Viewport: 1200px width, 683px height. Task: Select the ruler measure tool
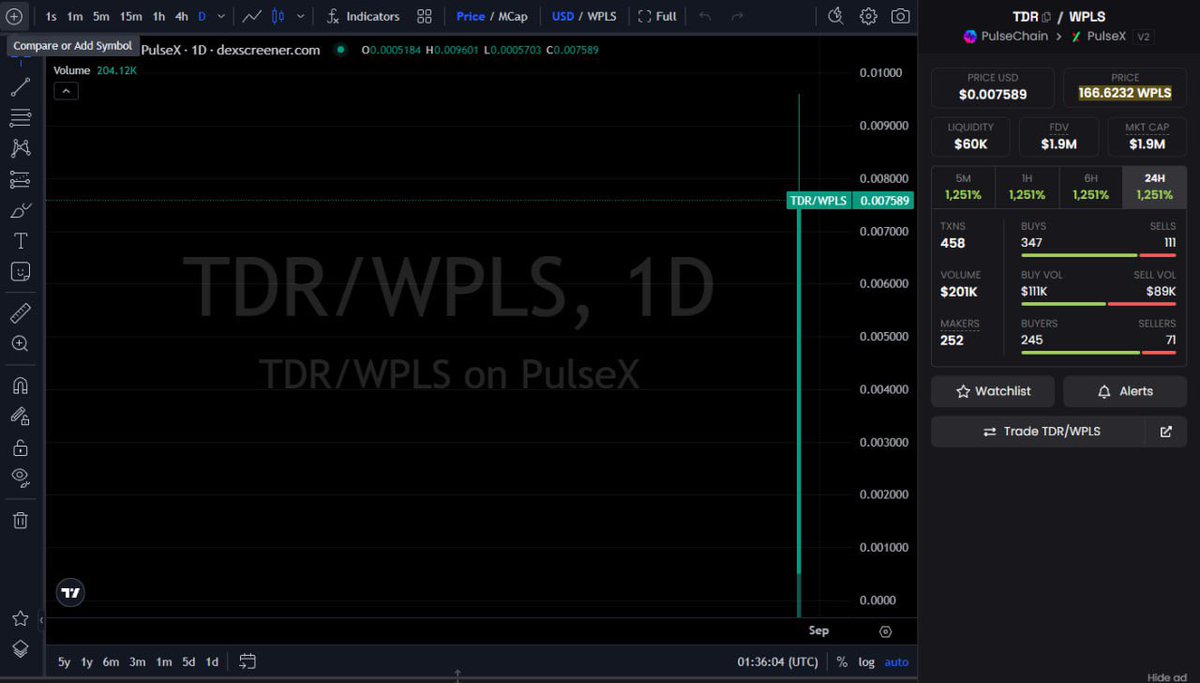20,314
